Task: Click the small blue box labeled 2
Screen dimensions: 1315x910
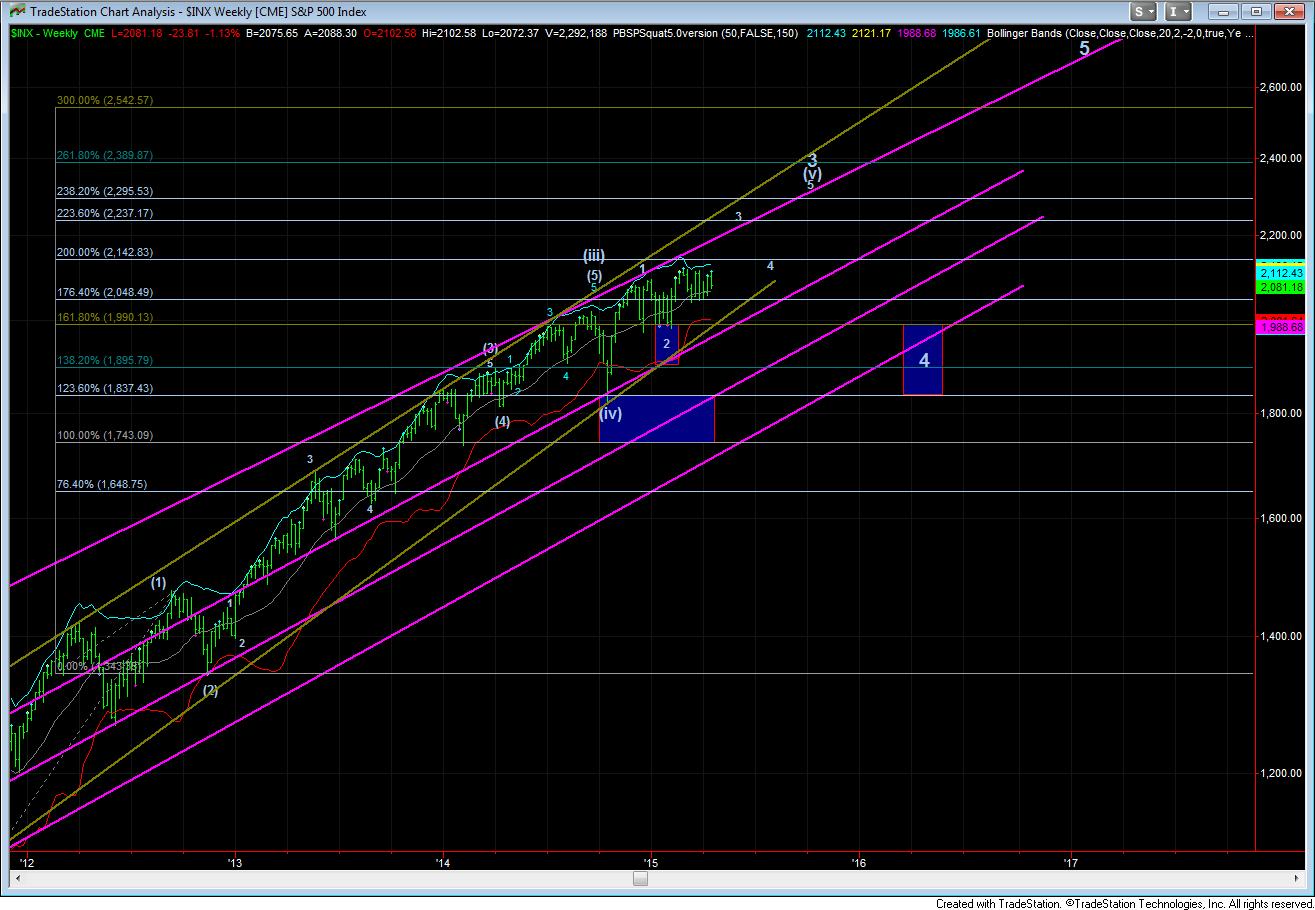Action: (667, 344)
